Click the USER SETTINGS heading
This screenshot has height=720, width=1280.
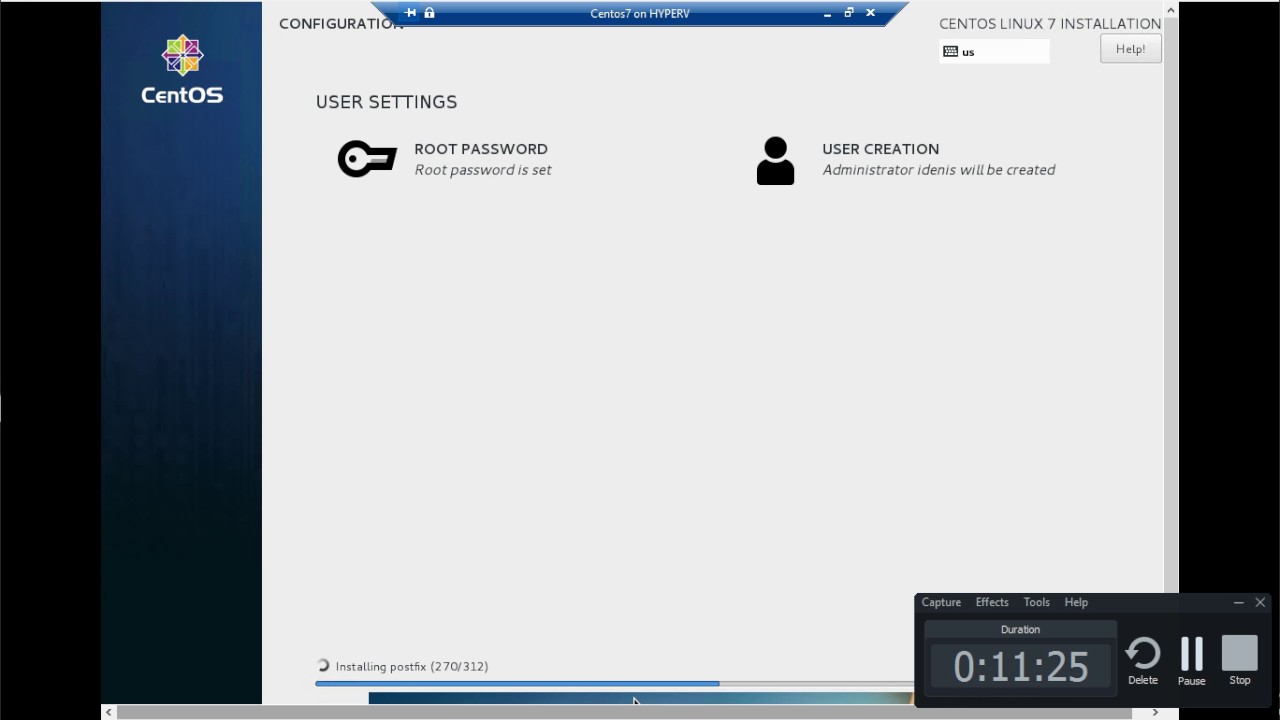click(x=386, y=102)
